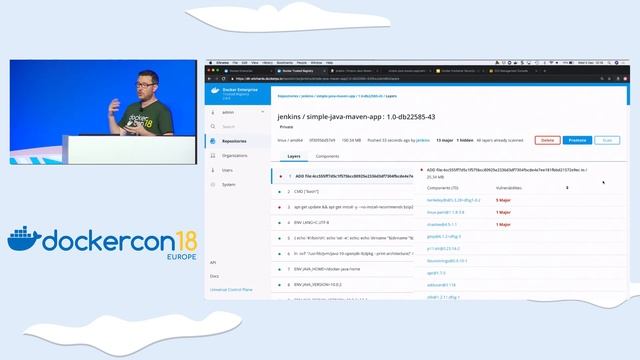Click the search magnifier icon in sidebar

click(213, 127)
